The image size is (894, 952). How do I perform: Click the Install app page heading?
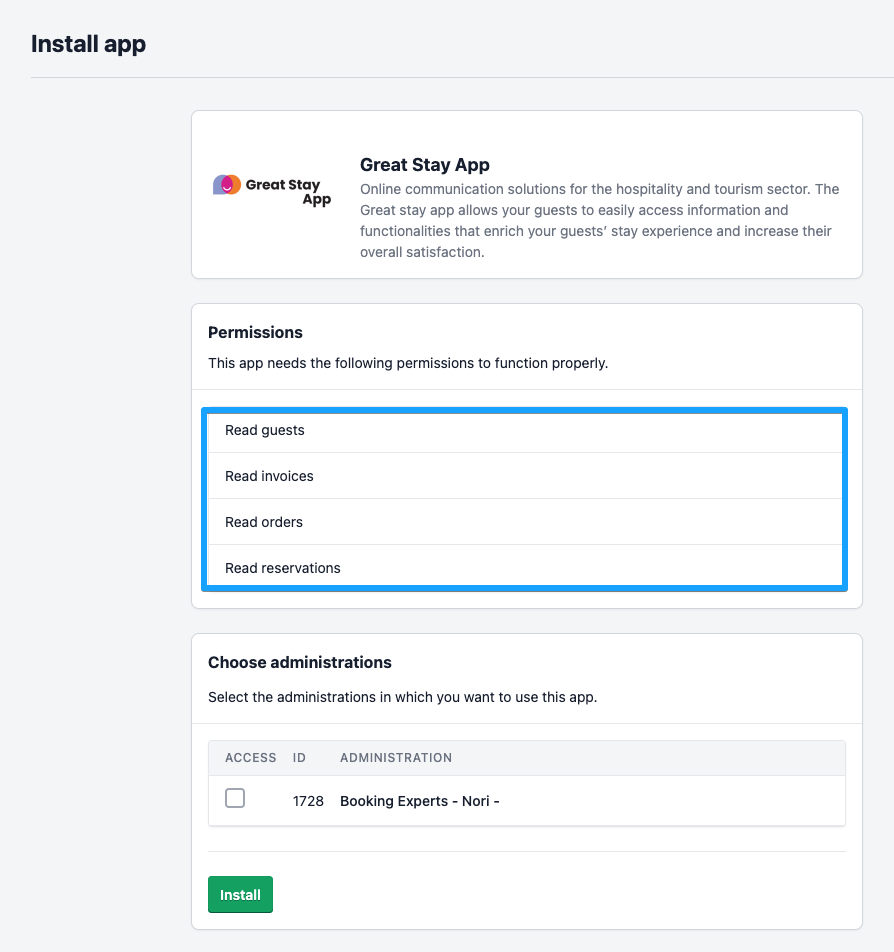88,44
